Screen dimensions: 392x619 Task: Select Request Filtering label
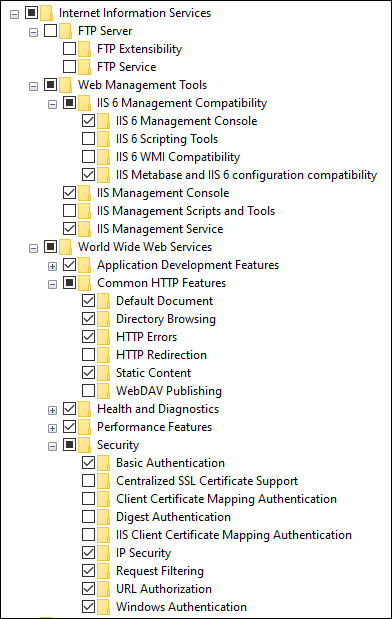tap(160, 571)
